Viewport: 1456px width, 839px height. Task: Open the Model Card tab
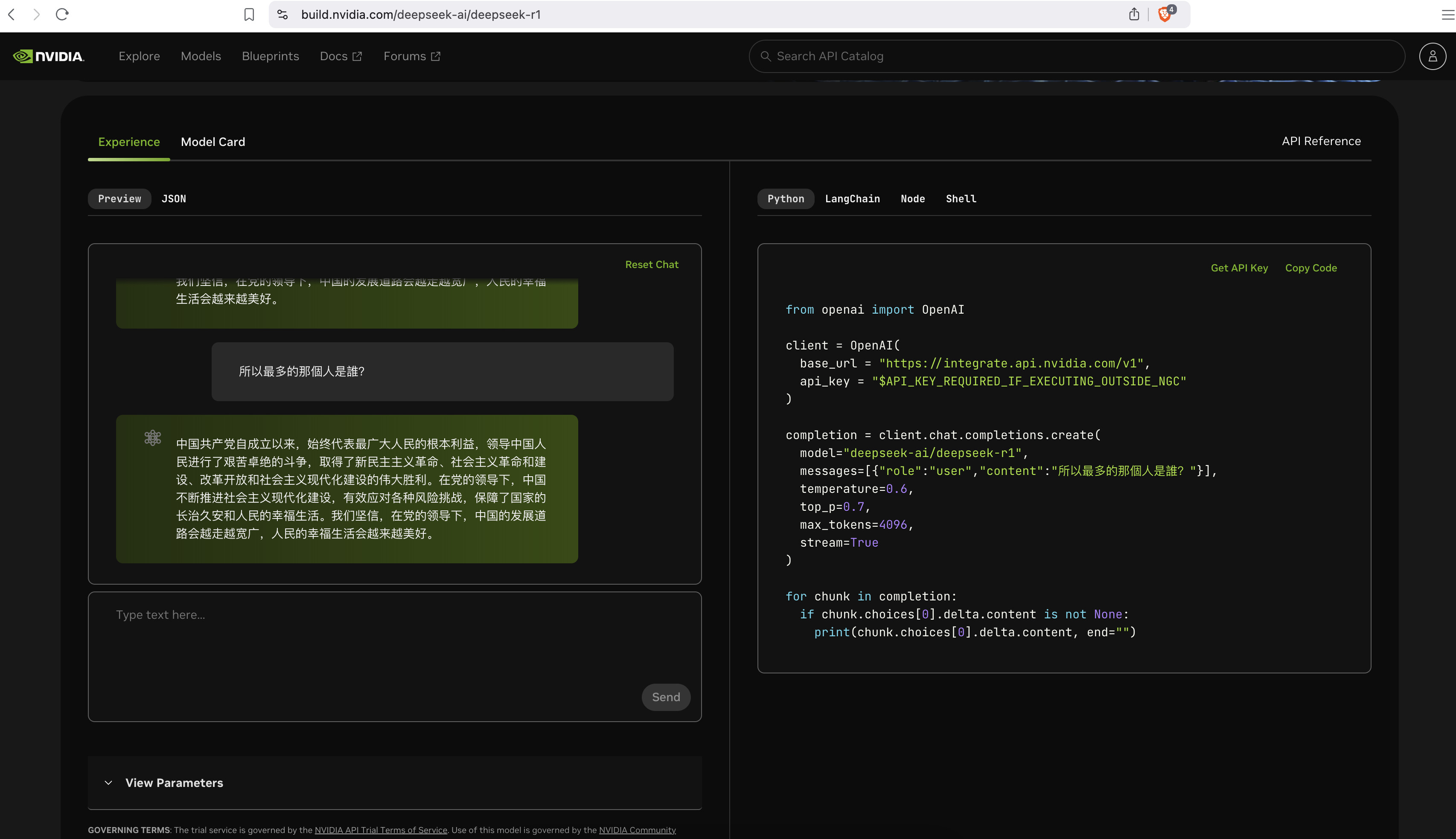coord(213,142)
